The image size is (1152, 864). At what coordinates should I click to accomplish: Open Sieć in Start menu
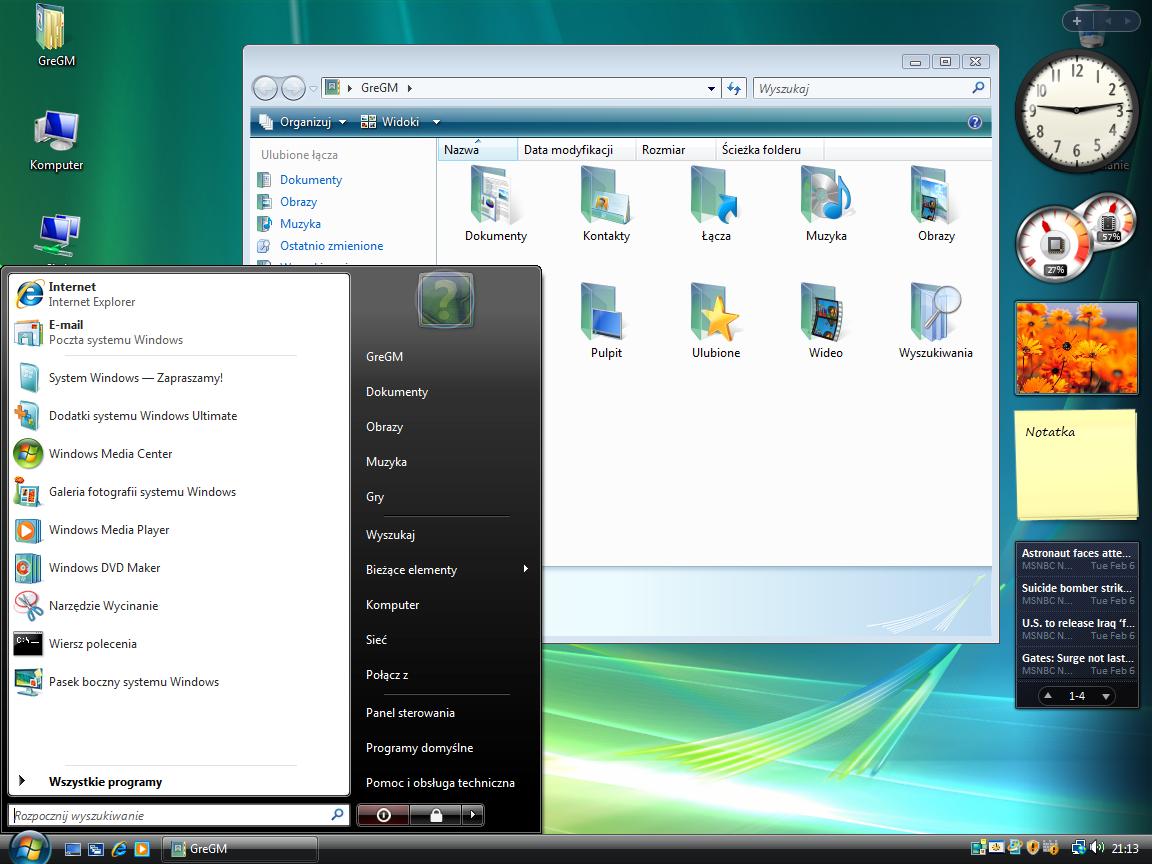(x=446, y=640)
